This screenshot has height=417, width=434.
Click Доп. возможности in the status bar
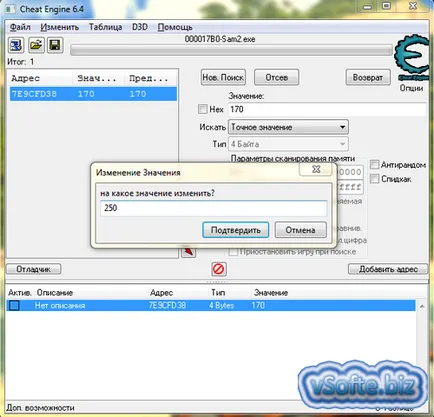coord(40,408)
